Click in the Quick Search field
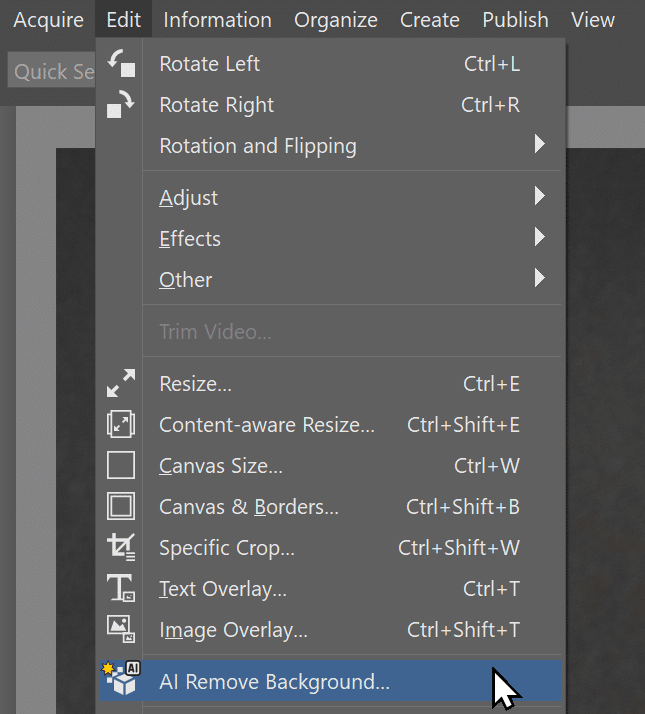The image size is (645, 714). point(50,72)
